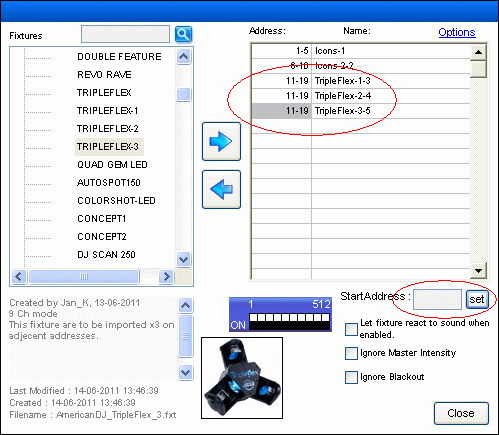The width and height of the screenshot is (499, 435).
Task: Click the fixture list scroll-right arrow
Action: [166, 276]
